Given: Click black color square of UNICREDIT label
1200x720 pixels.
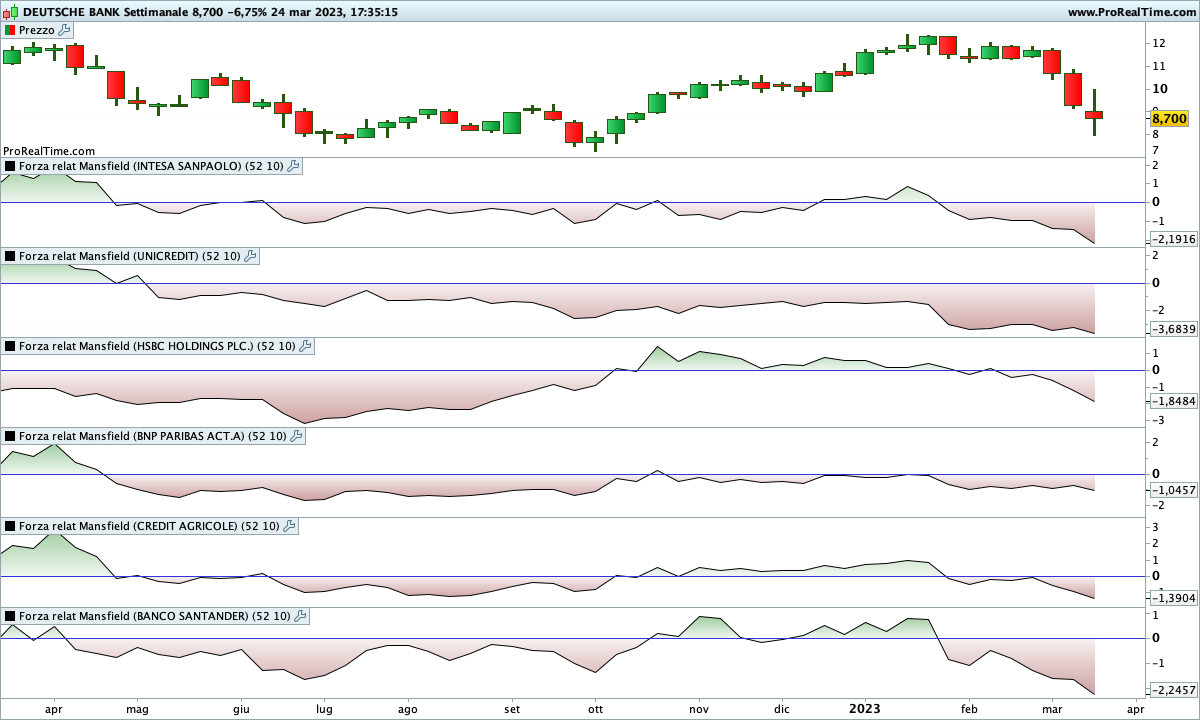Looking at the screenshot, I should click(x=11, y=256).
